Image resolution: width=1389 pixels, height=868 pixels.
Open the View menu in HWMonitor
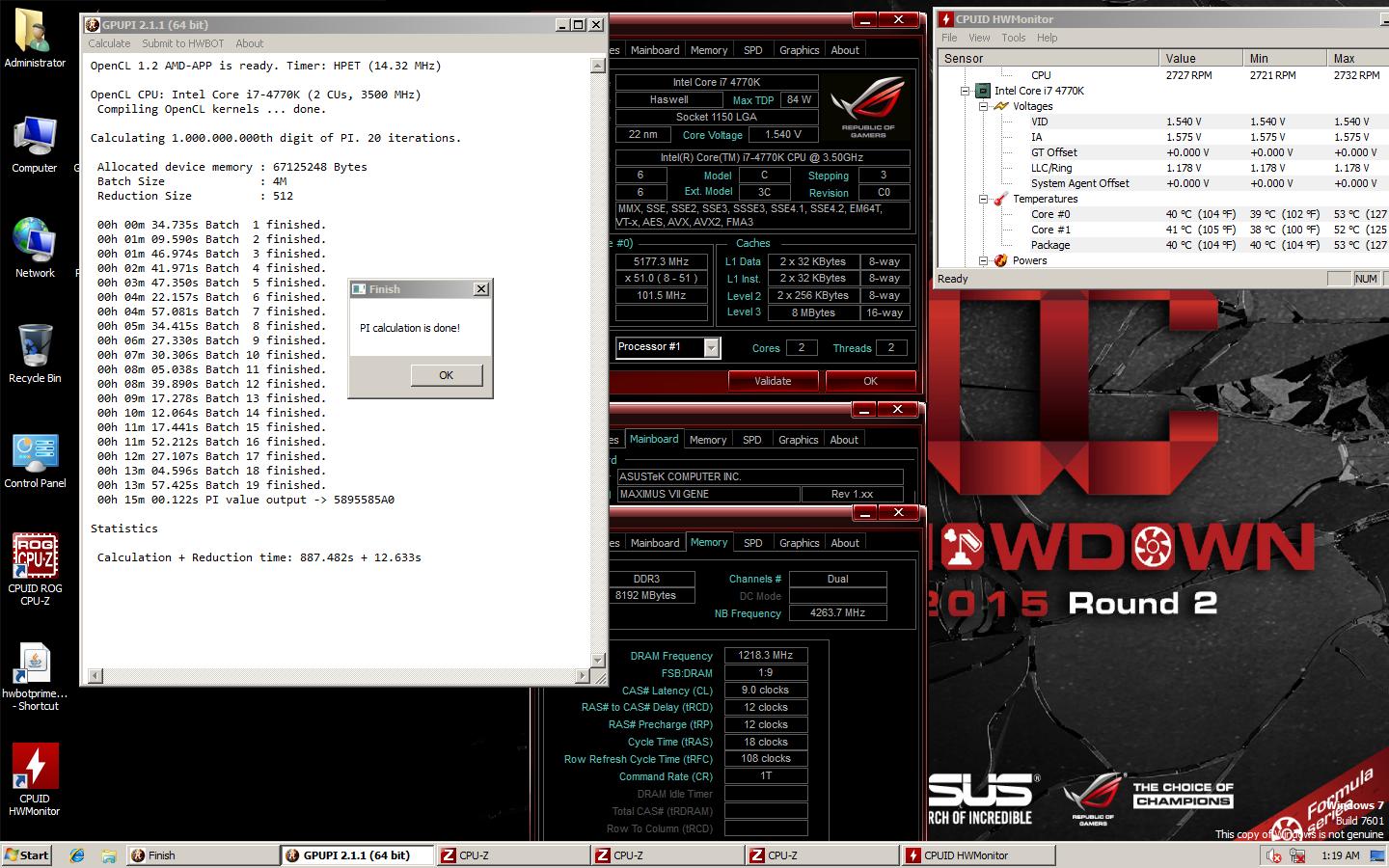[x=979, y=38]
